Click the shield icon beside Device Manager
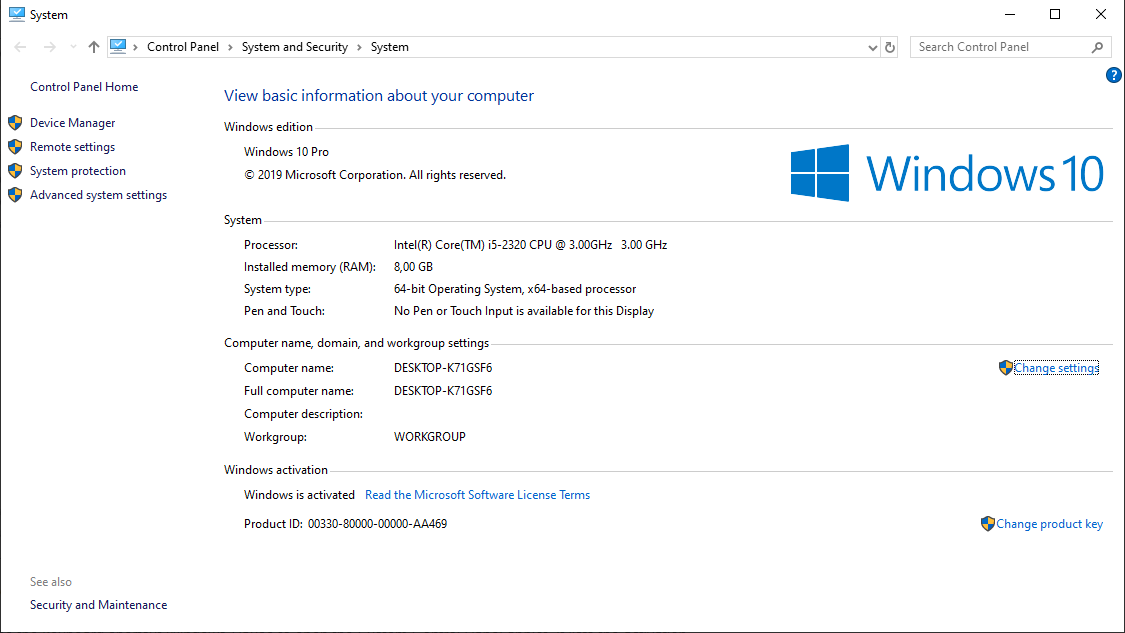Viewport: 1125px width, 633px height. tap(14, 122)
